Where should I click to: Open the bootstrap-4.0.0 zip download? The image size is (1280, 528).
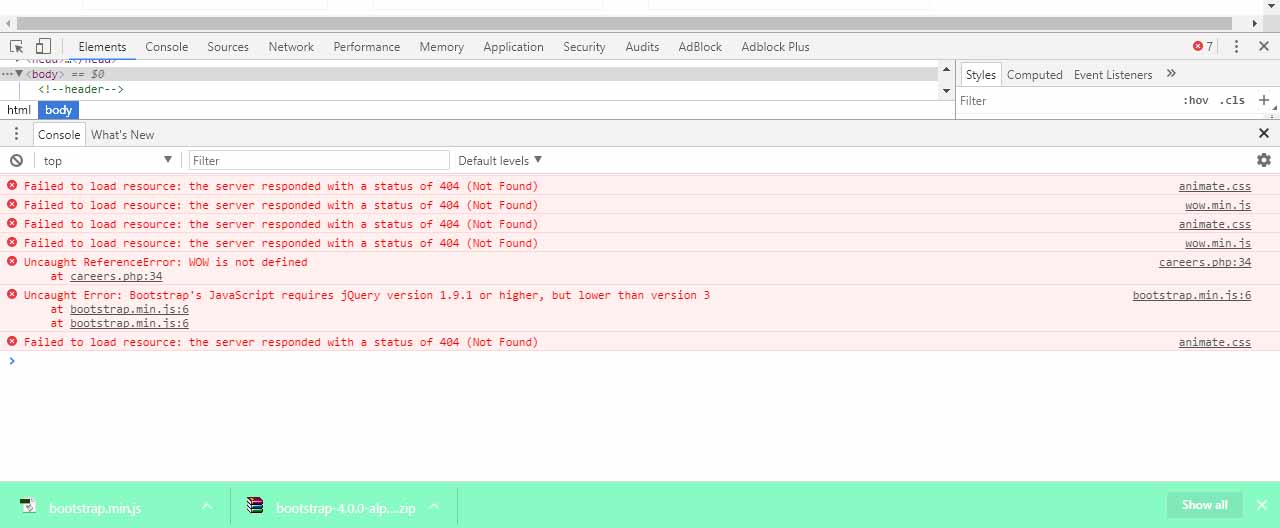coord(332,507)
